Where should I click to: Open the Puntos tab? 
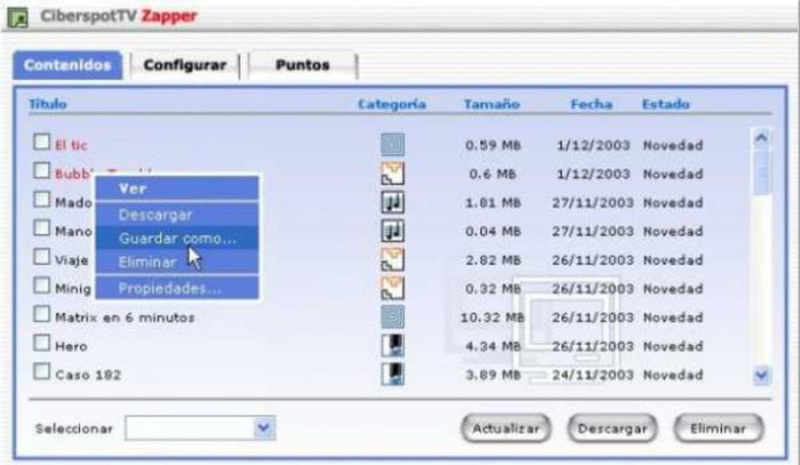point(303,65)
